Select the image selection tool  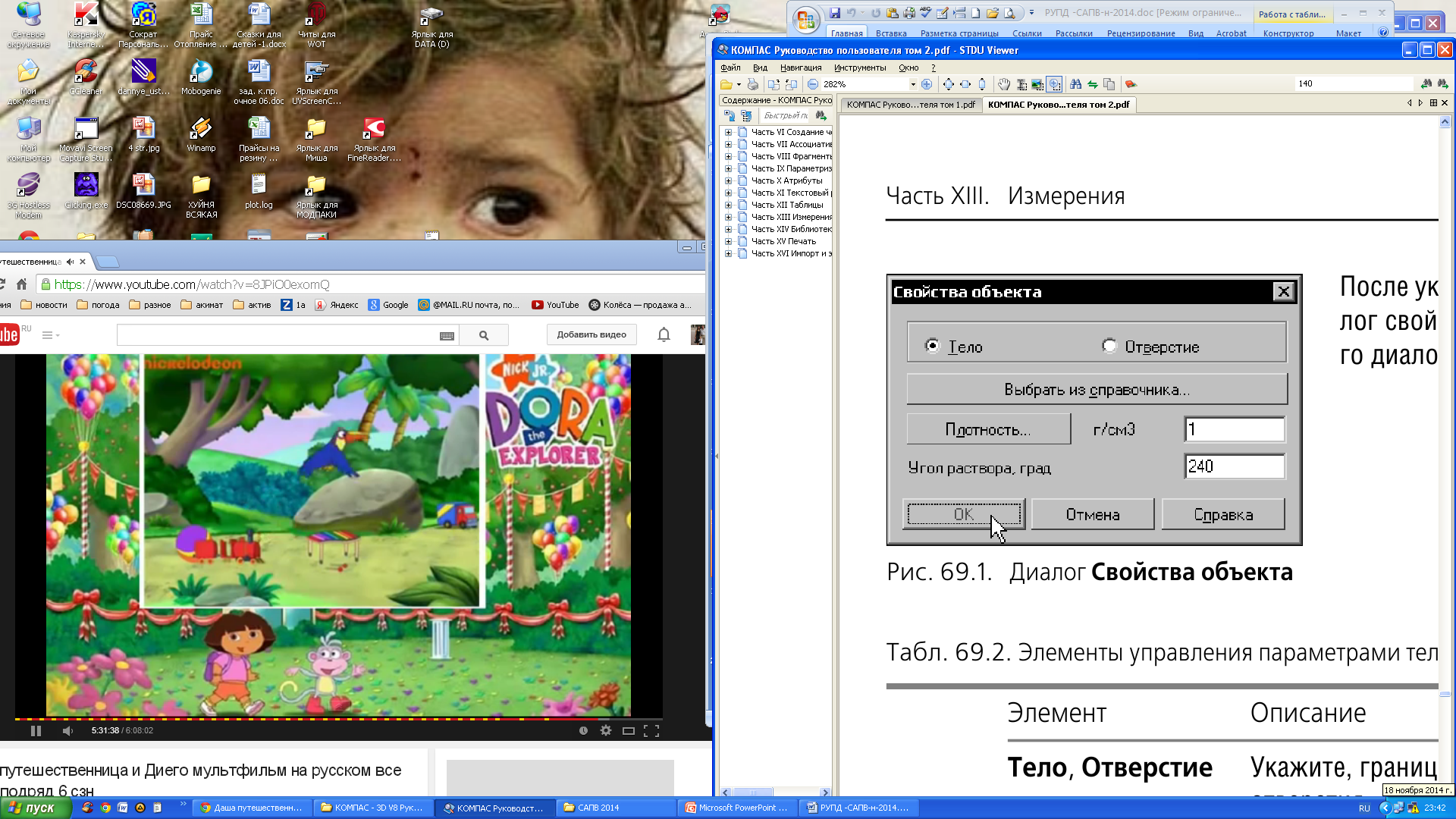(x=1037, y=84)
